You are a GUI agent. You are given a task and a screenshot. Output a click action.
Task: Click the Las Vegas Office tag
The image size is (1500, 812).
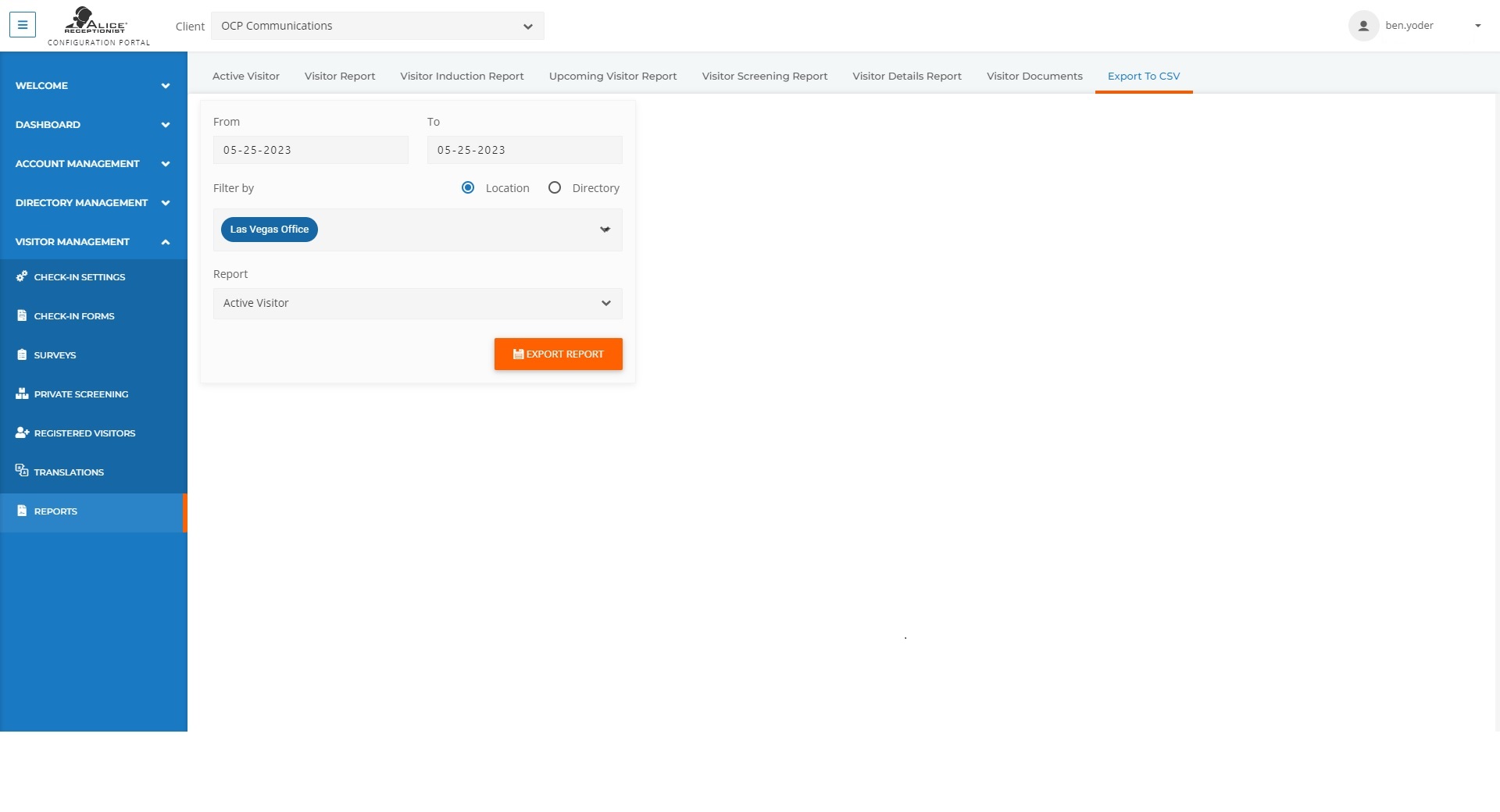[270, 230]
